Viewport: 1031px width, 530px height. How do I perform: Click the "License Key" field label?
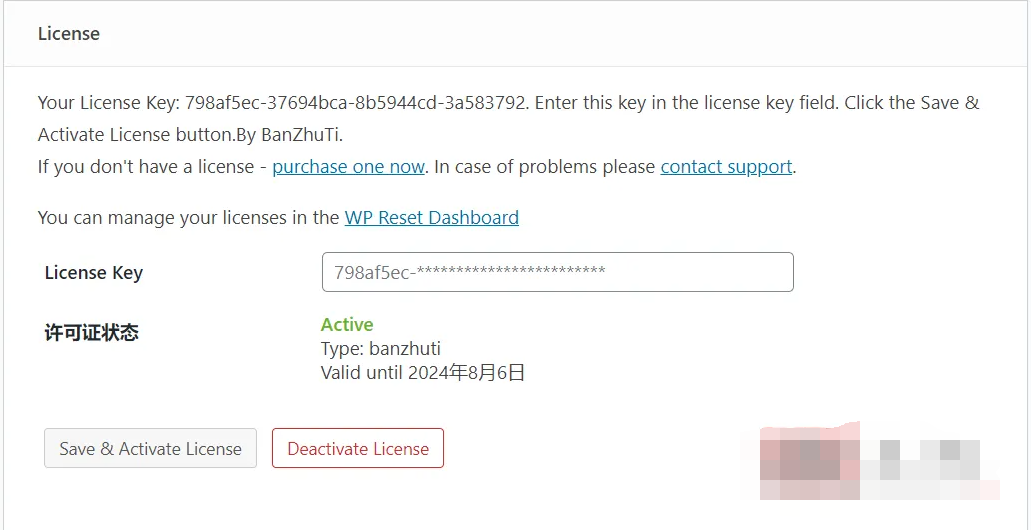tap(94, 272)
